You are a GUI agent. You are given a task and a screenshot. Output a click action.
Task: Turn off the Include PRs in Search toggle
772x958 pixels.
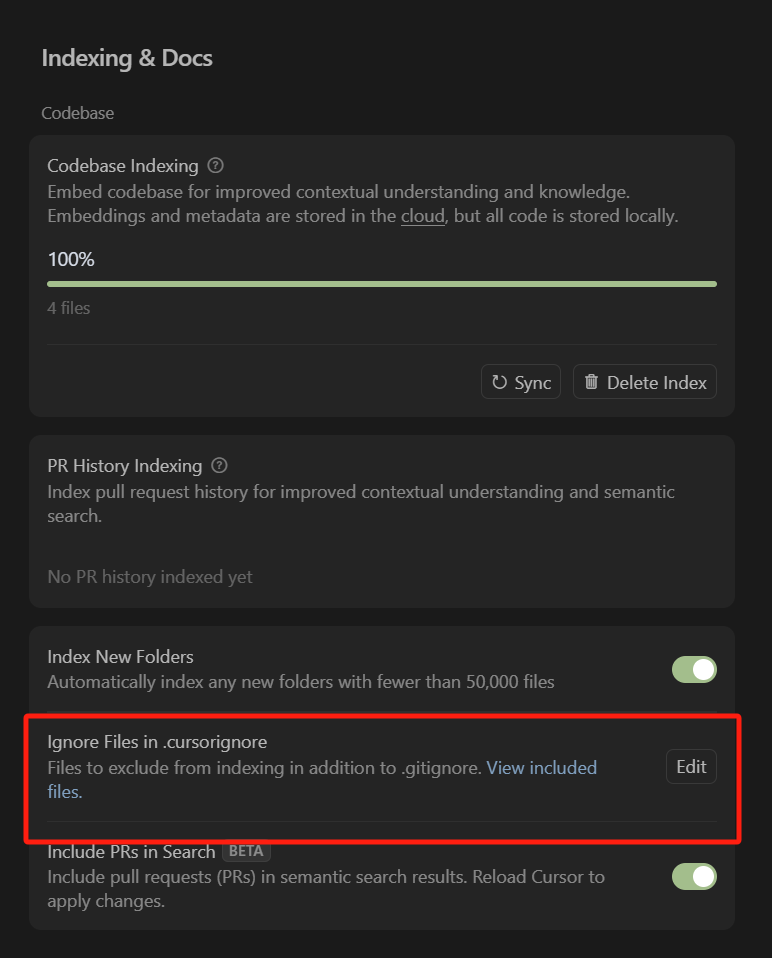point(694,877)
